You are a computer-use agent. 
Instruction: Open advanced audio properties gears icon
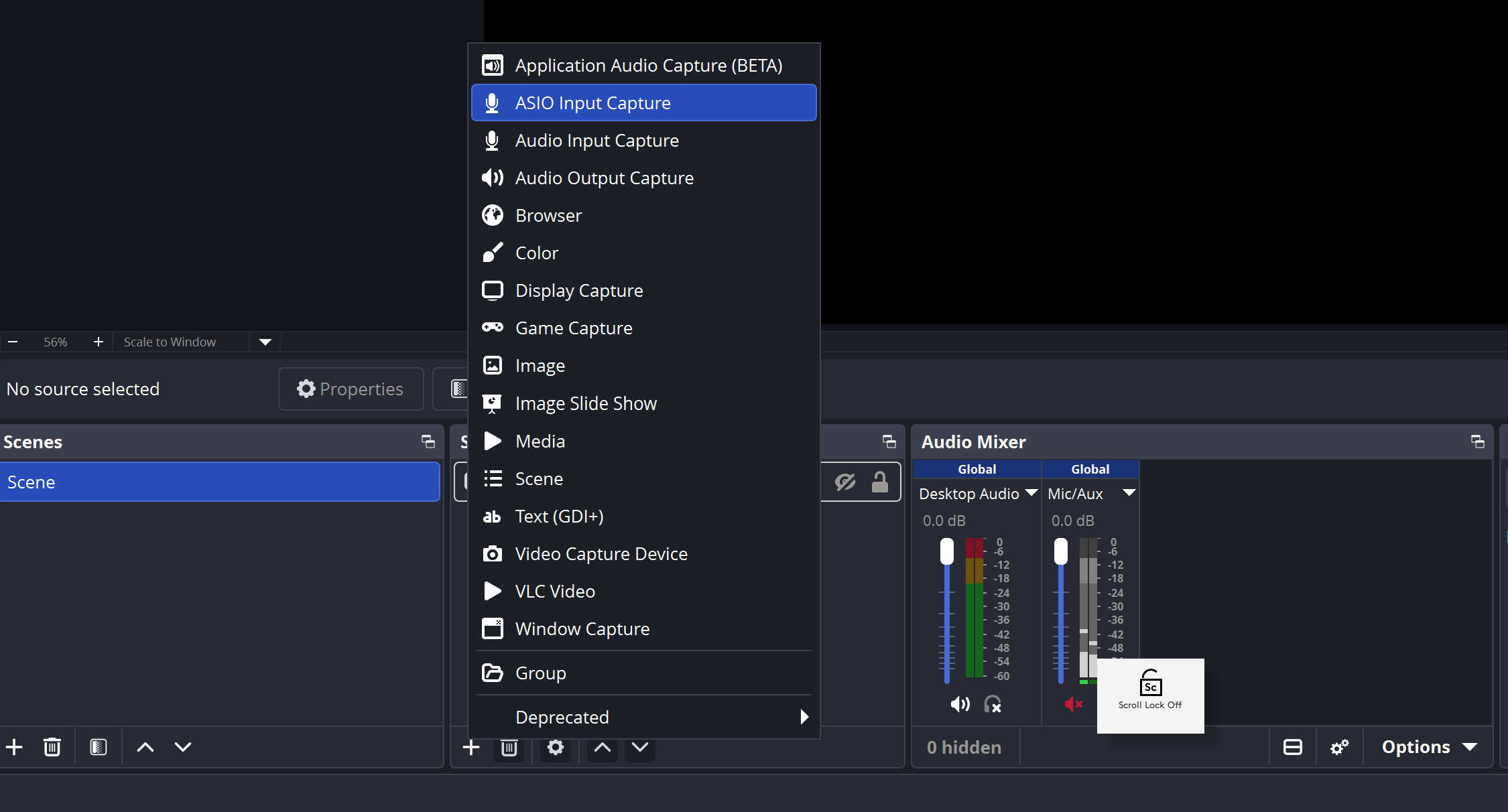coord(1340,747)
